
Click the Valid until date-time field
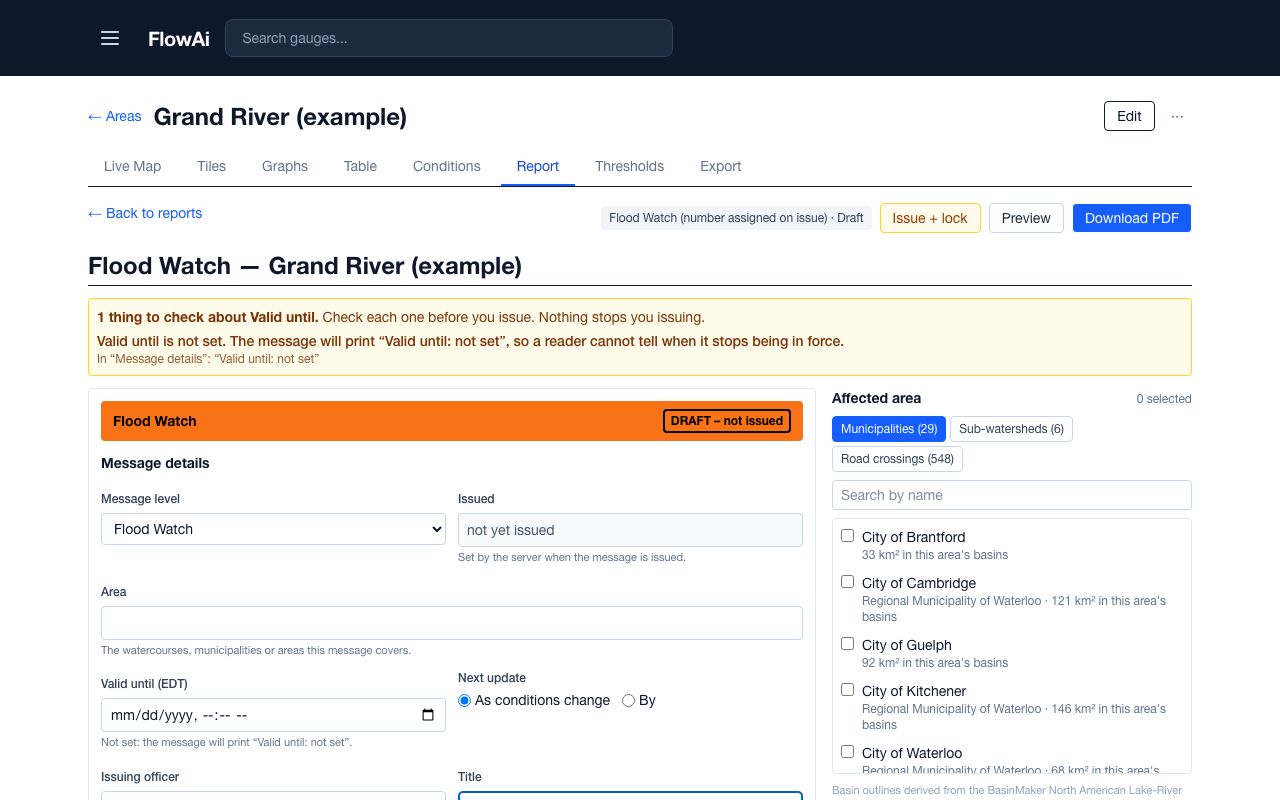click(273, 715)
